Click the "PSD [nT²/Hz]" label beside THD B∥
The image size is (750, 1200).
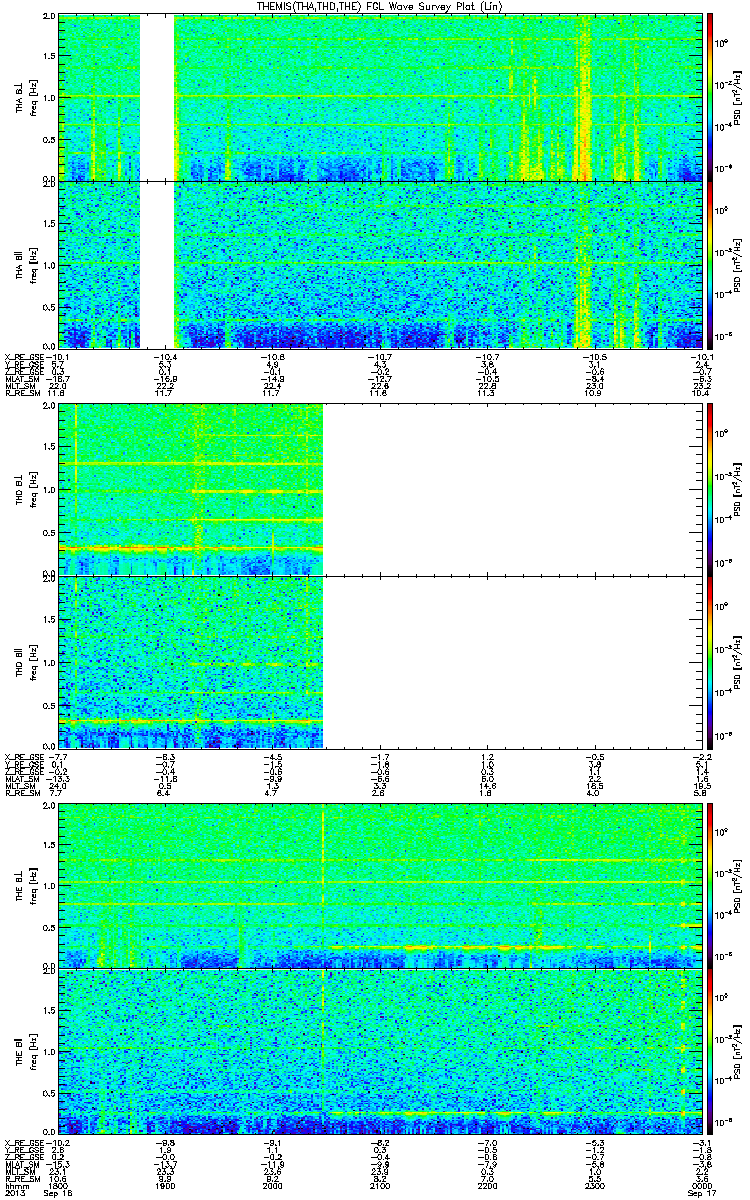pyautogui.click(x=737, y=661)
